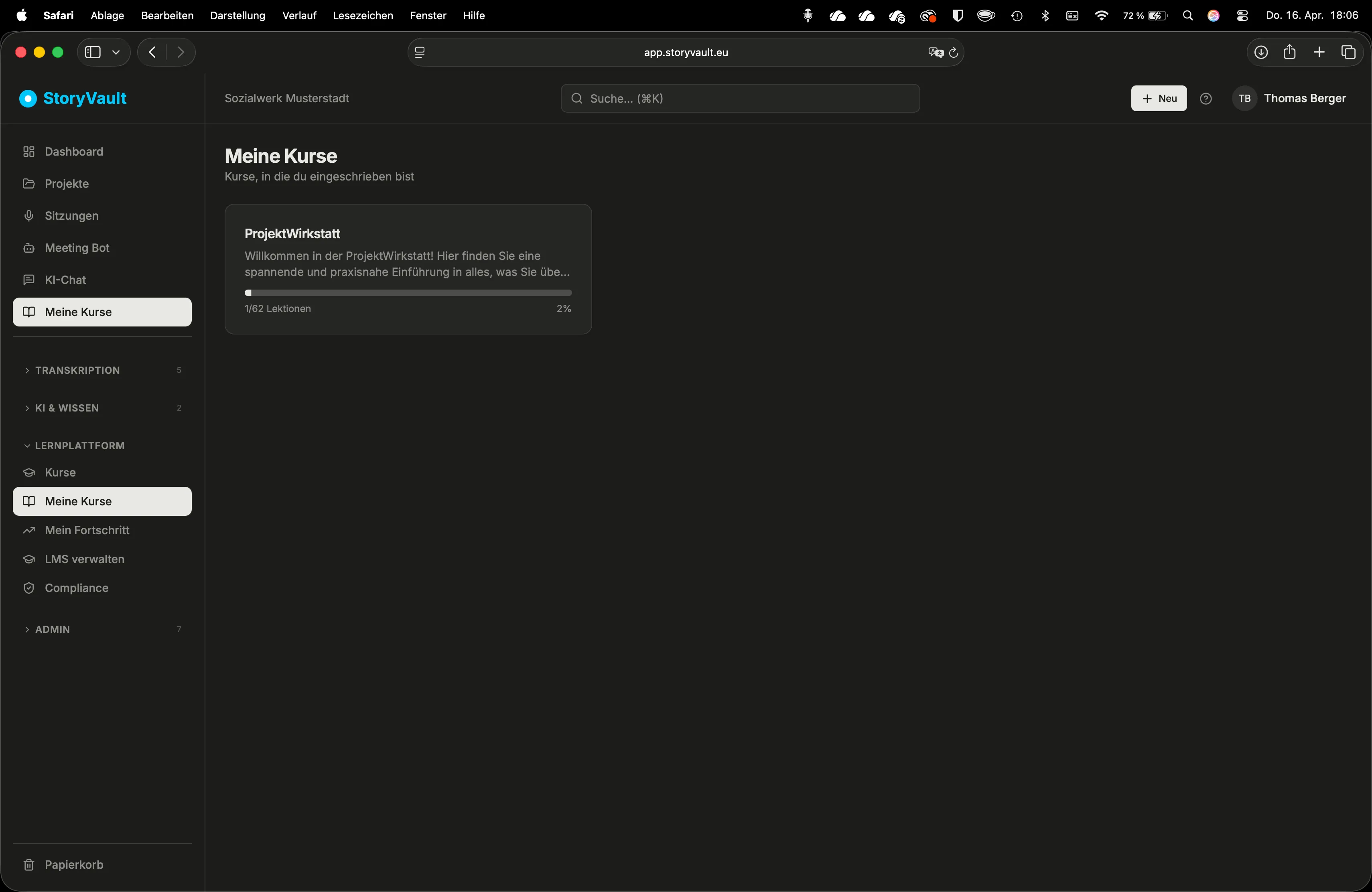Open the Safari application menu
This screenshot has height=892, width=1372.
[x=59, y=16]
